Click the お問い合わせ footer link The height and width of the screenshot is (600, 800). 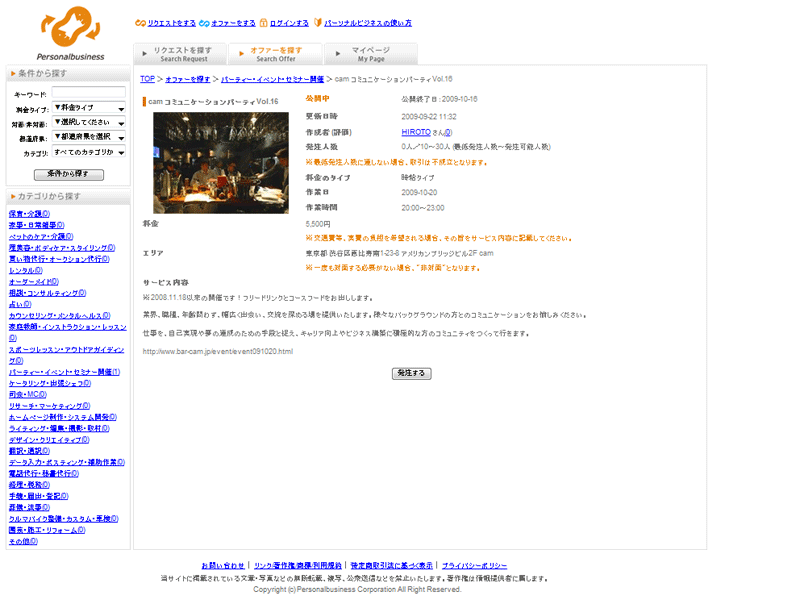pyautogui.click(x=223, y=565)
